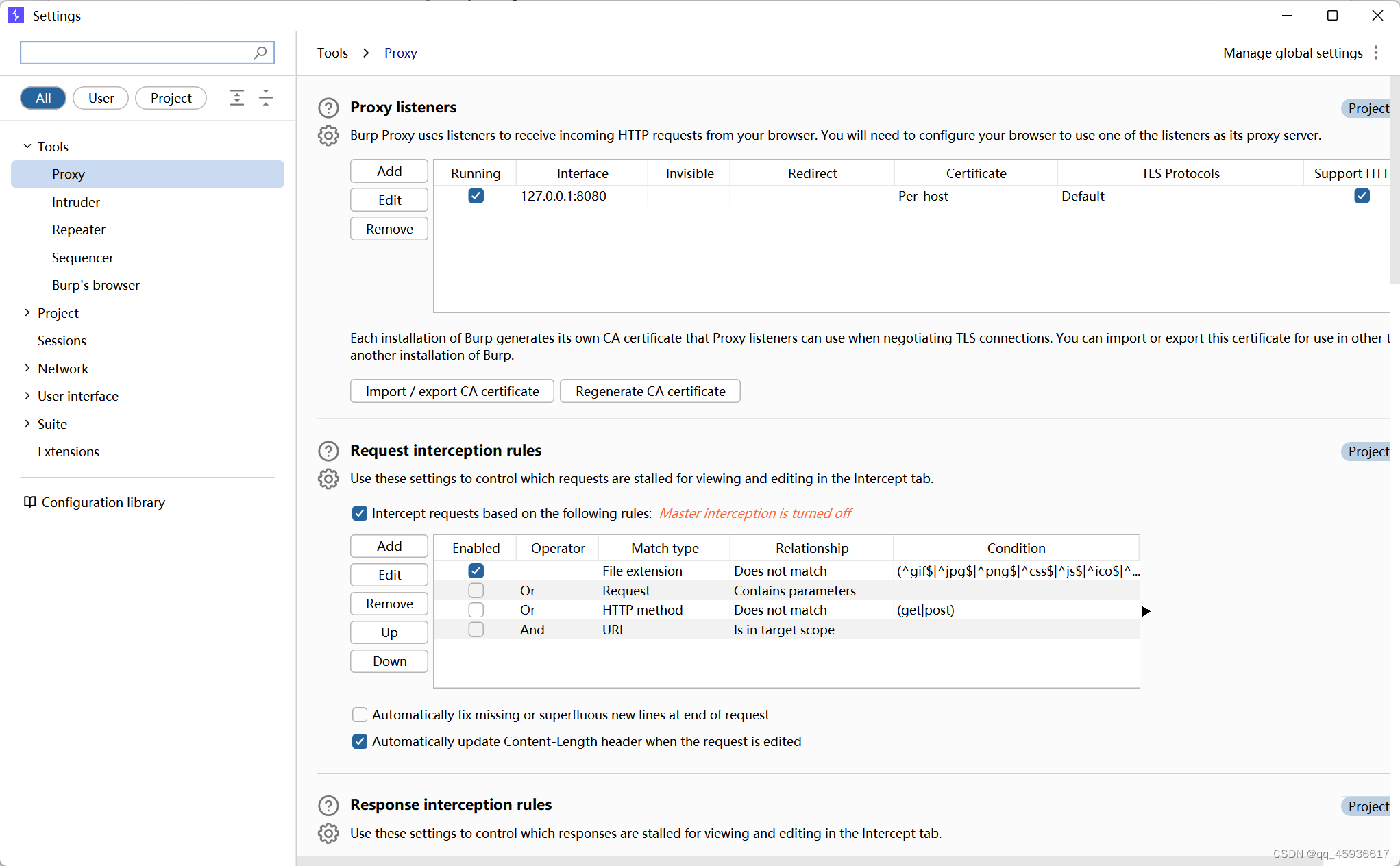Enable the URL in target scope rule
The image size is (1400, 866).
(476, 630)
